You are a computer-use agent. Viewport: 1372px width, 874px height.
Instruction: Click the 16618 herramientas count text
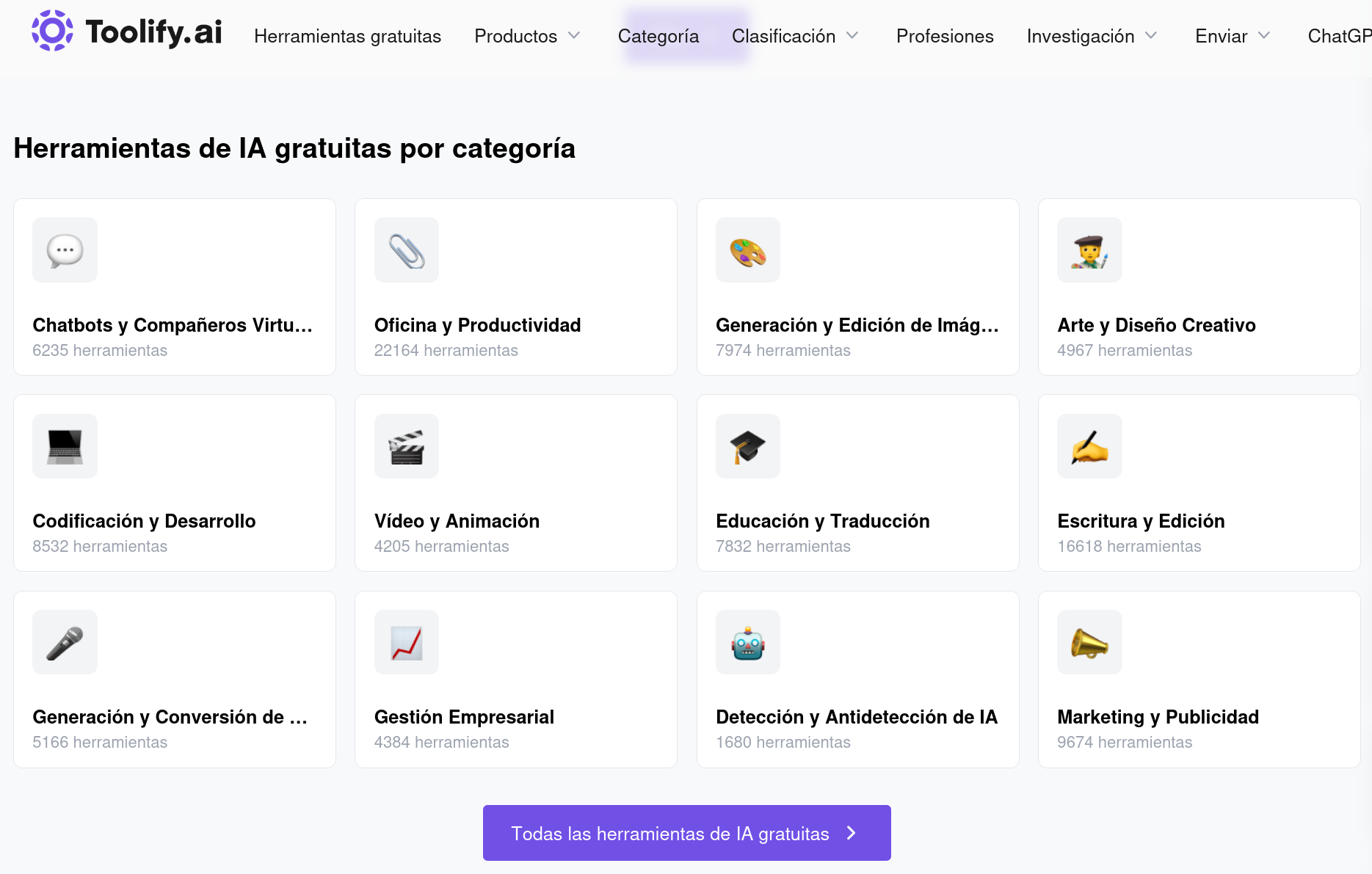(1129, 547)
